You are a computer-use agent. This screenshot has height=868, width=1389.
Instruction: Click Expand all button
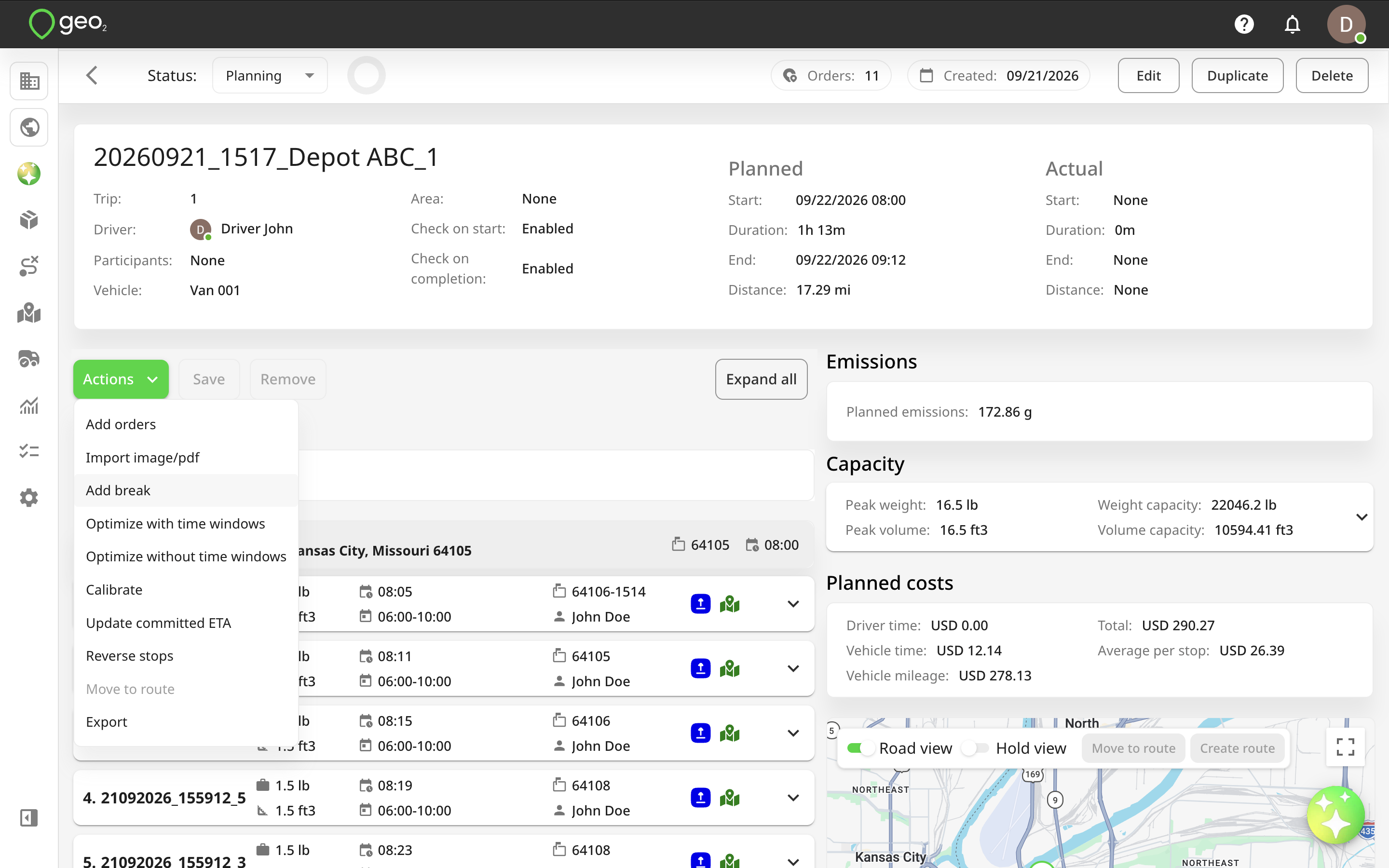pyautogui.click(x=761, y=379)
